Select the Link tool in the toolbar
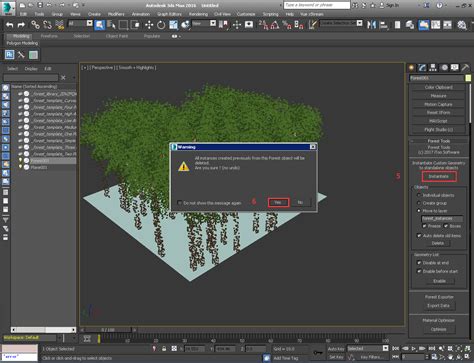This screenshot has width=474, height=363. pyautogui.click(x=35, y=25)
